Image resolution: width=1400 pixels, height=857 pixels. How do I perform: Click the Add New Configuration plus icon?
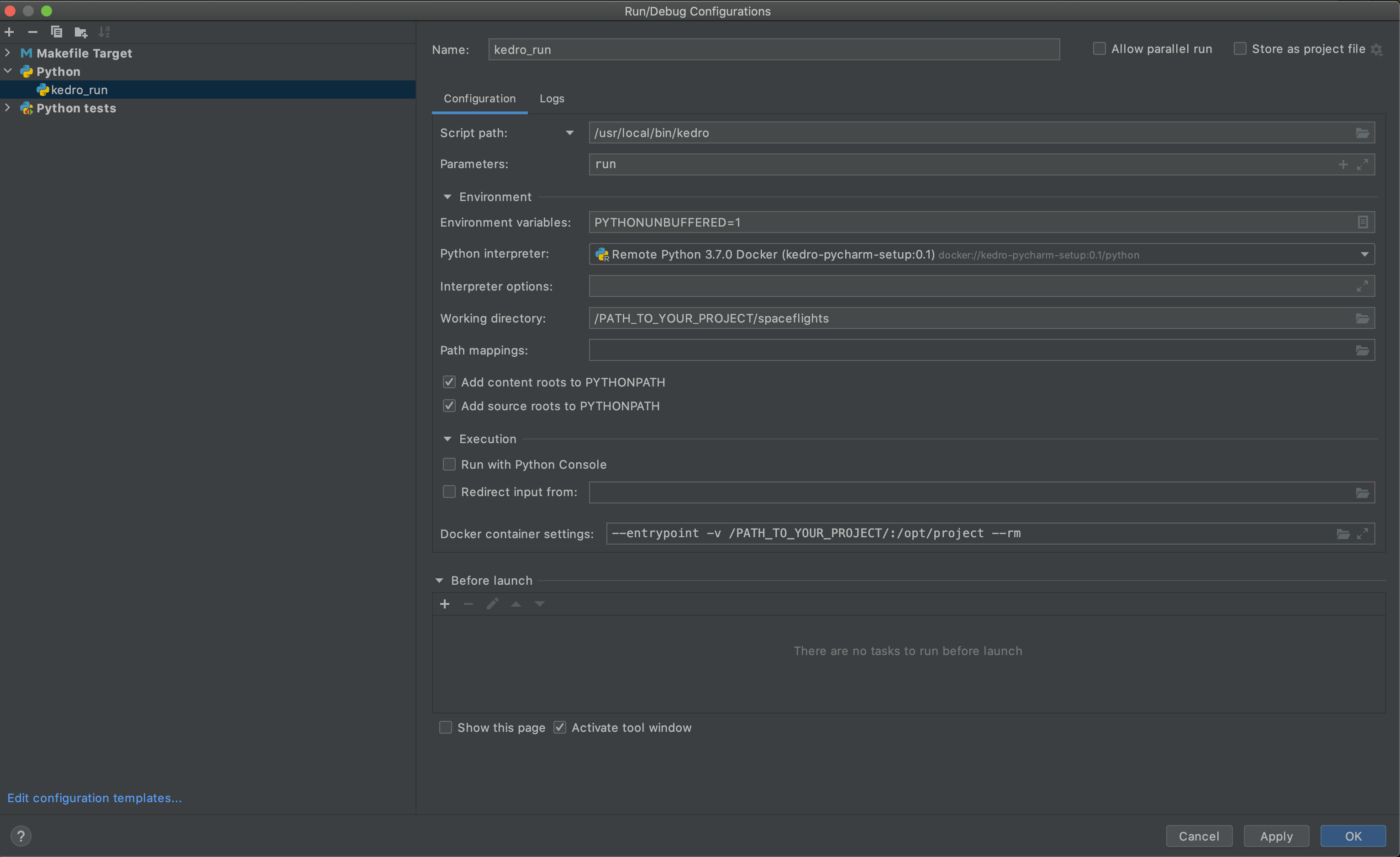pos(9,32)
